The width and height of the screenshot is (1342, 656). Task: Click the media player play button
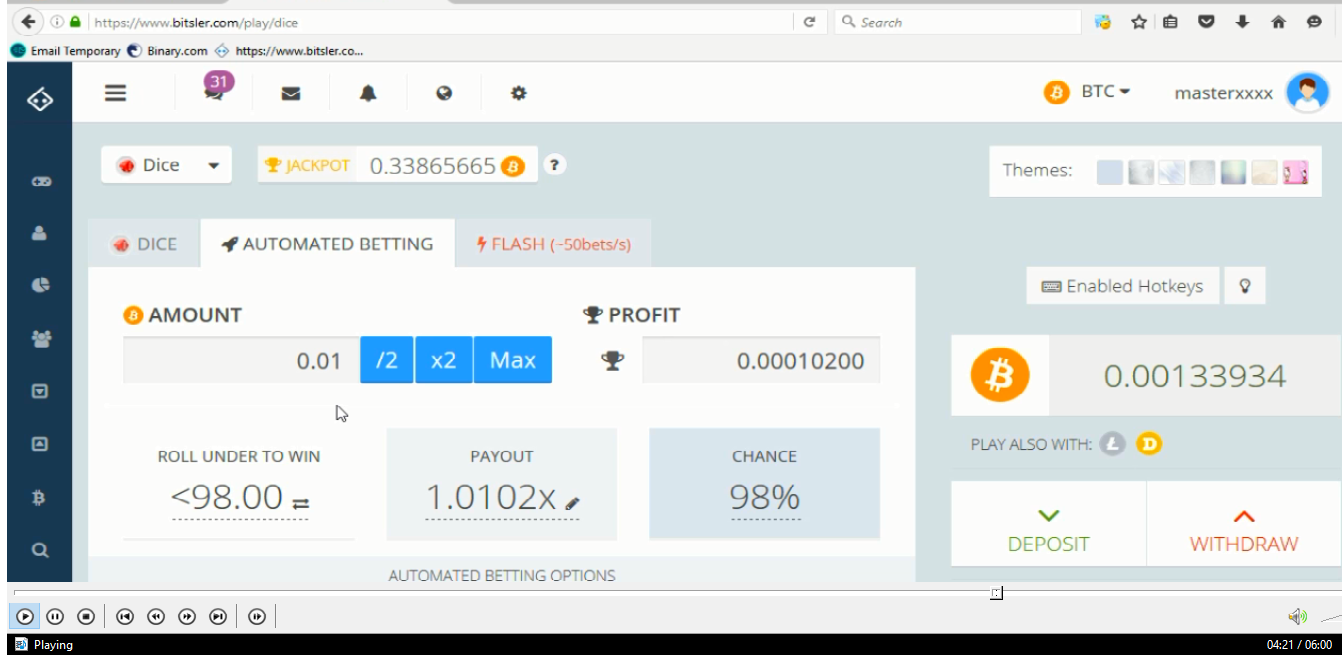pyautogui.click(x=25, y=617)
